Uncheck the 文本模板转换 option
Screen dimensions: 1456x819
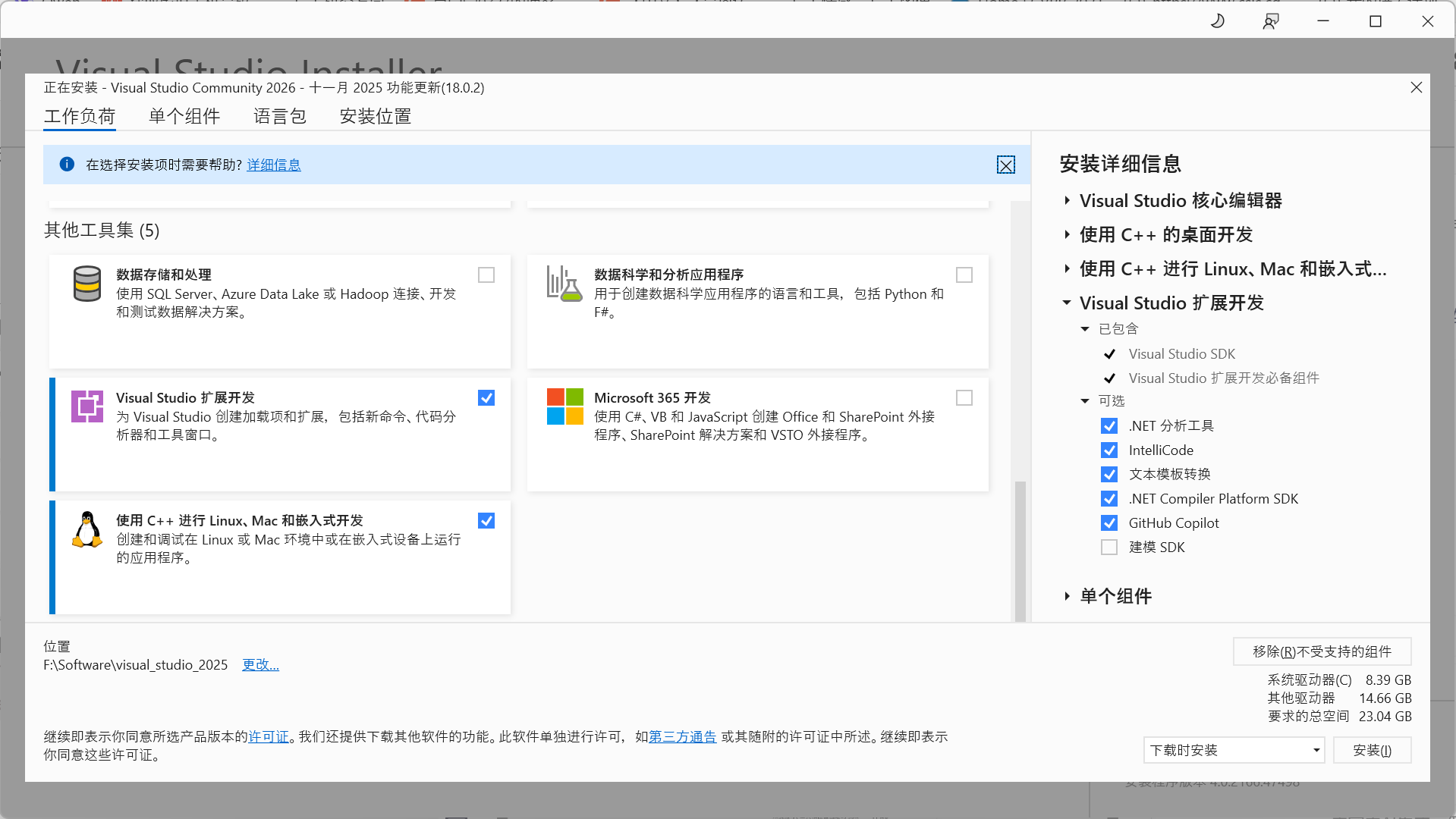point(1109,475)
